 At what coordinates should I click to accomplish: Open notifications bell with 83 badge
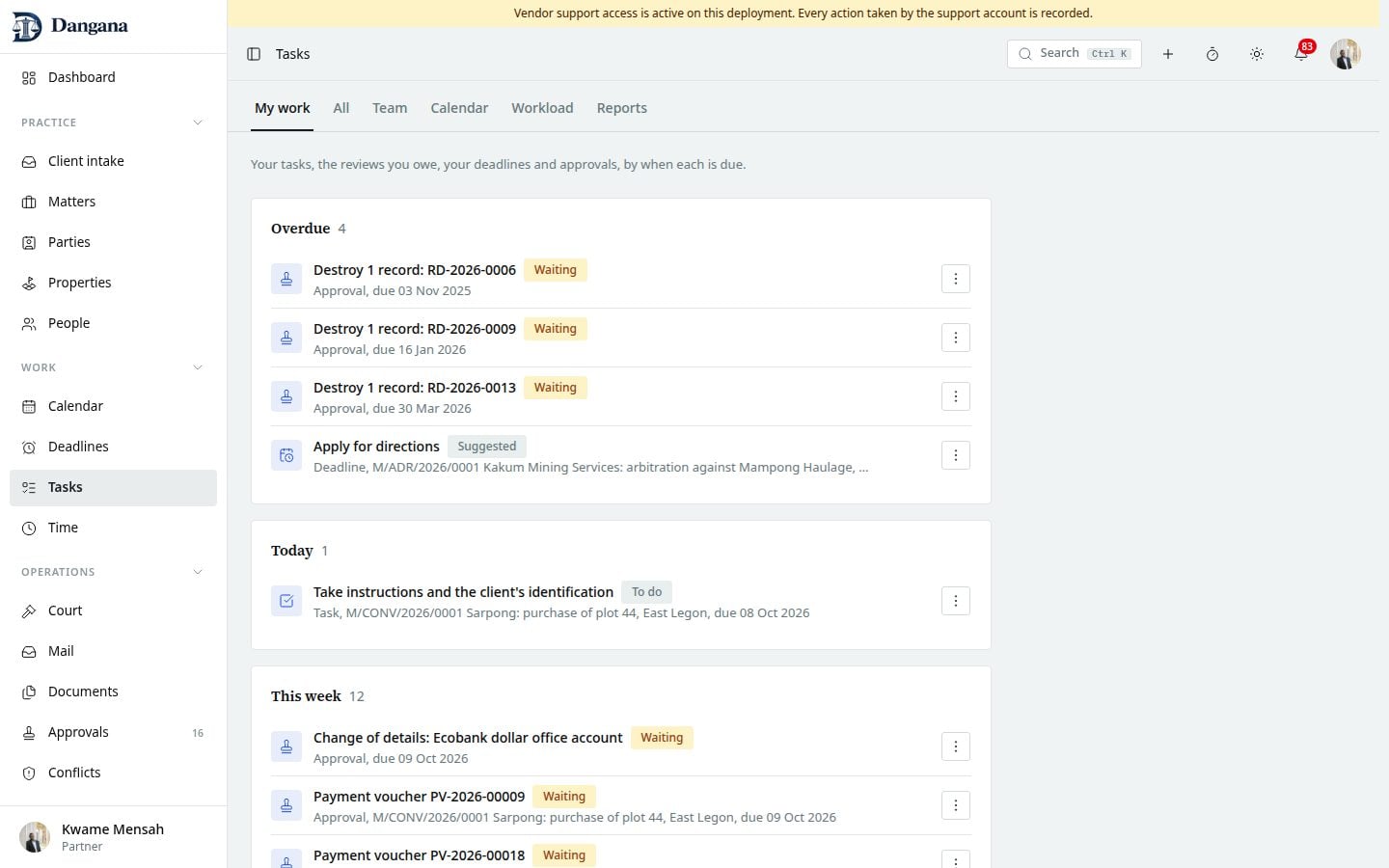pos(1301,54)
